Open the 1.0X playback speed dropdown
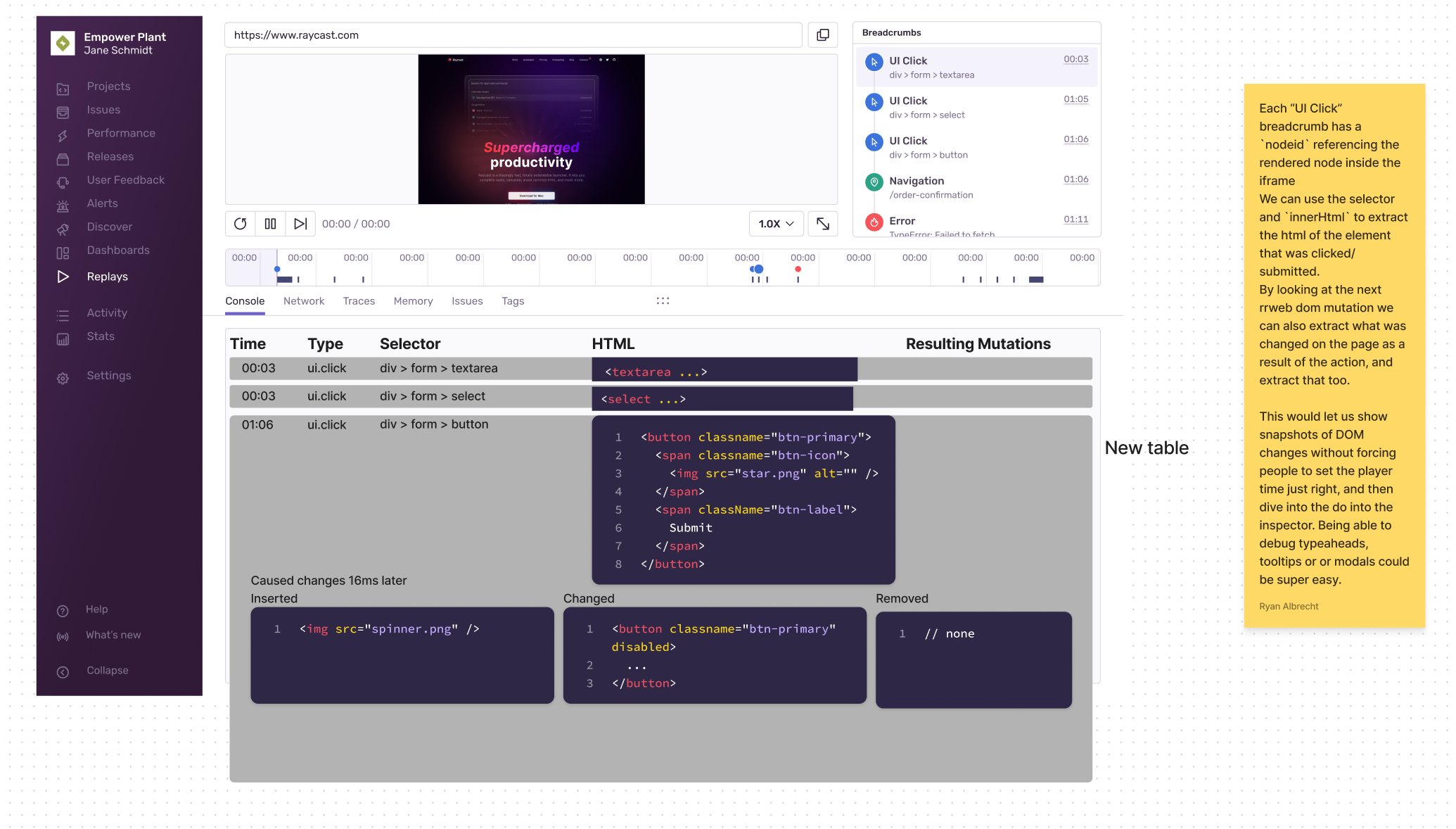1456x829 pixels. (776, 224)
